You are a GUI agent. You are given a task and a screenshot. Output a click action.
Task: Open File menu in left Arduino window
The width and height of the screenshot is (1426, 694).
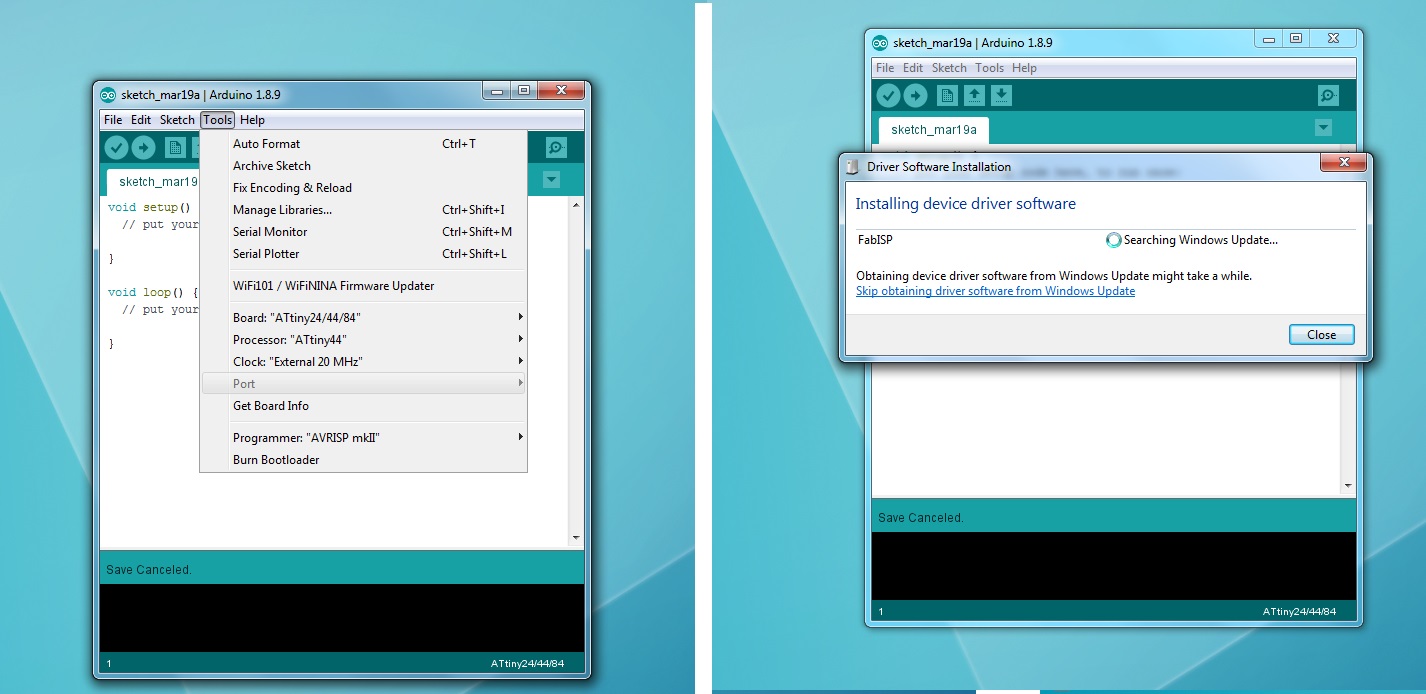(113, 120)
